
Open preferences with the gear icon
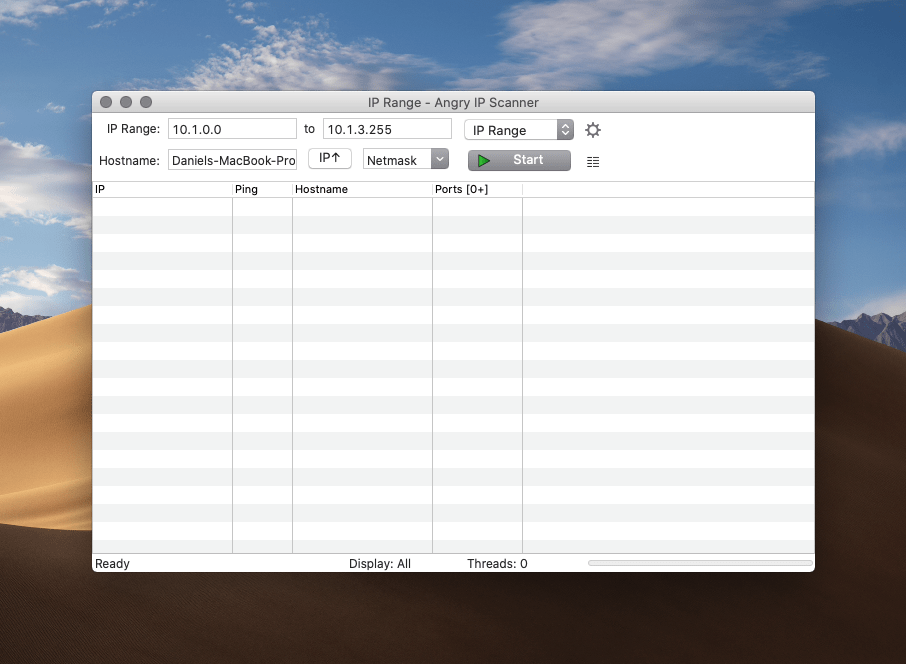pyautogui.click(x=593, y=130)
